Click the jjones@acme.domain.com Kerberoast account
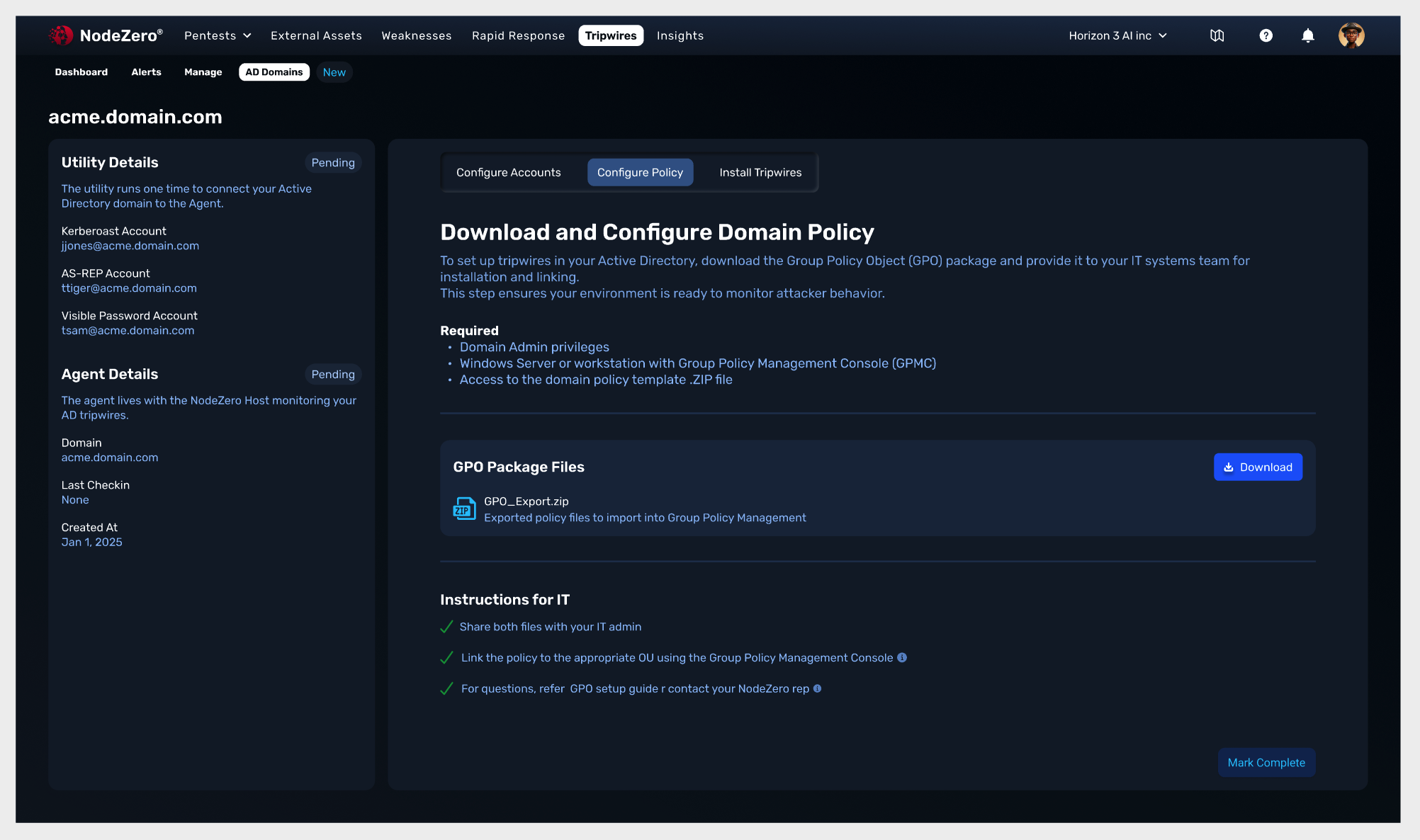The height and width of the screenshot is (840, 1420). pyautogui.click(x=130, y=246)
